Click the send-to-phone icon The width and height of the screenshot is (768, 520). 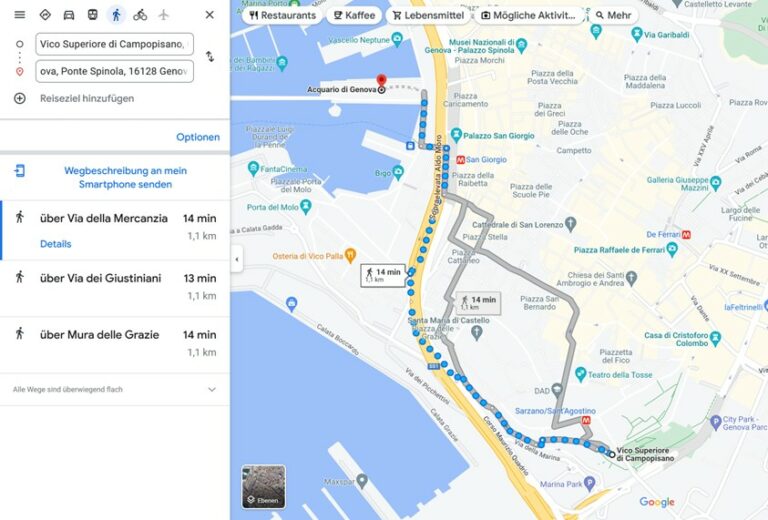point(20,171)
